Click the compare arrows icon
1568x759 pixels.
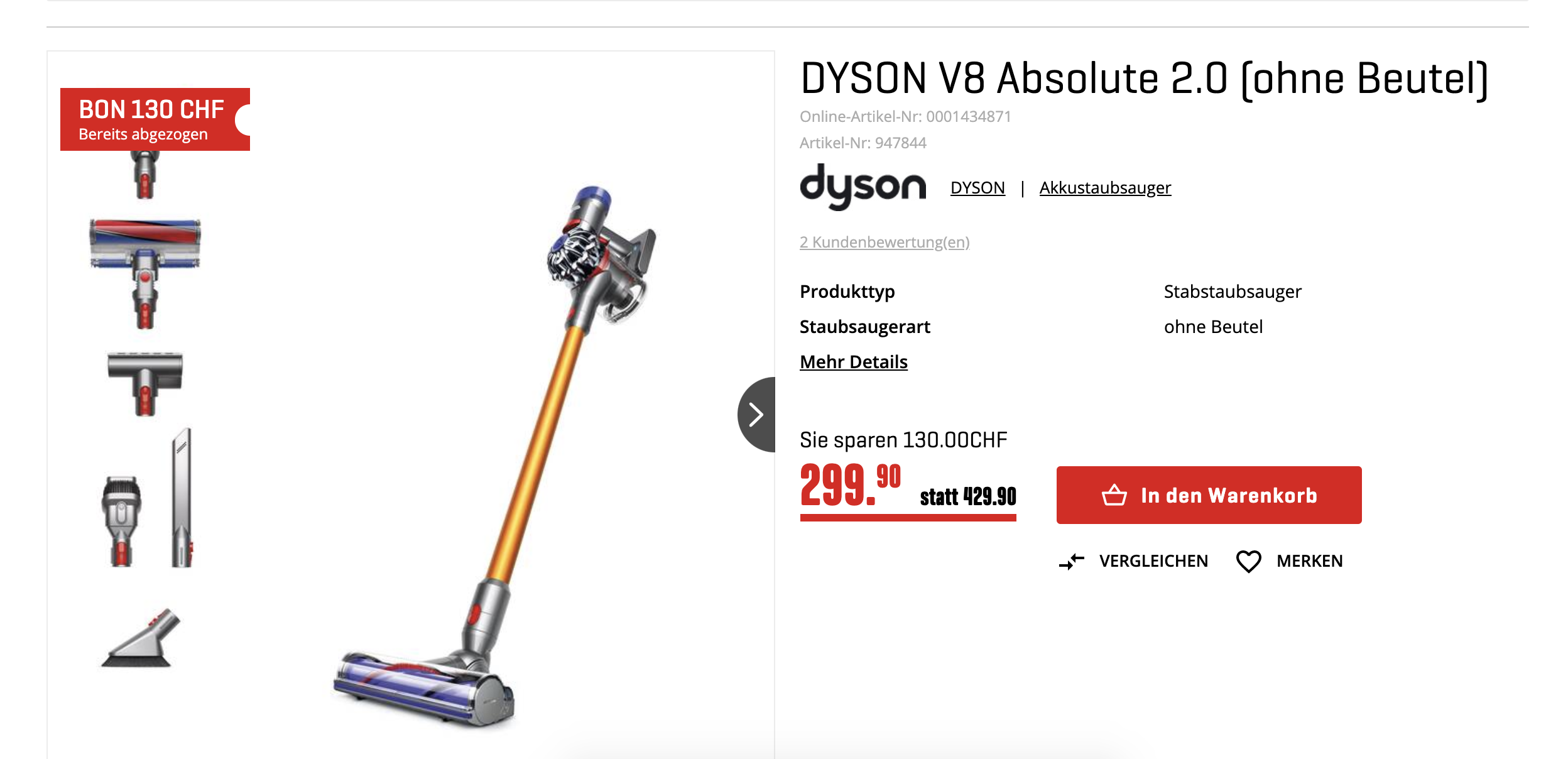pyautogui.click(x=1072, y=561)
